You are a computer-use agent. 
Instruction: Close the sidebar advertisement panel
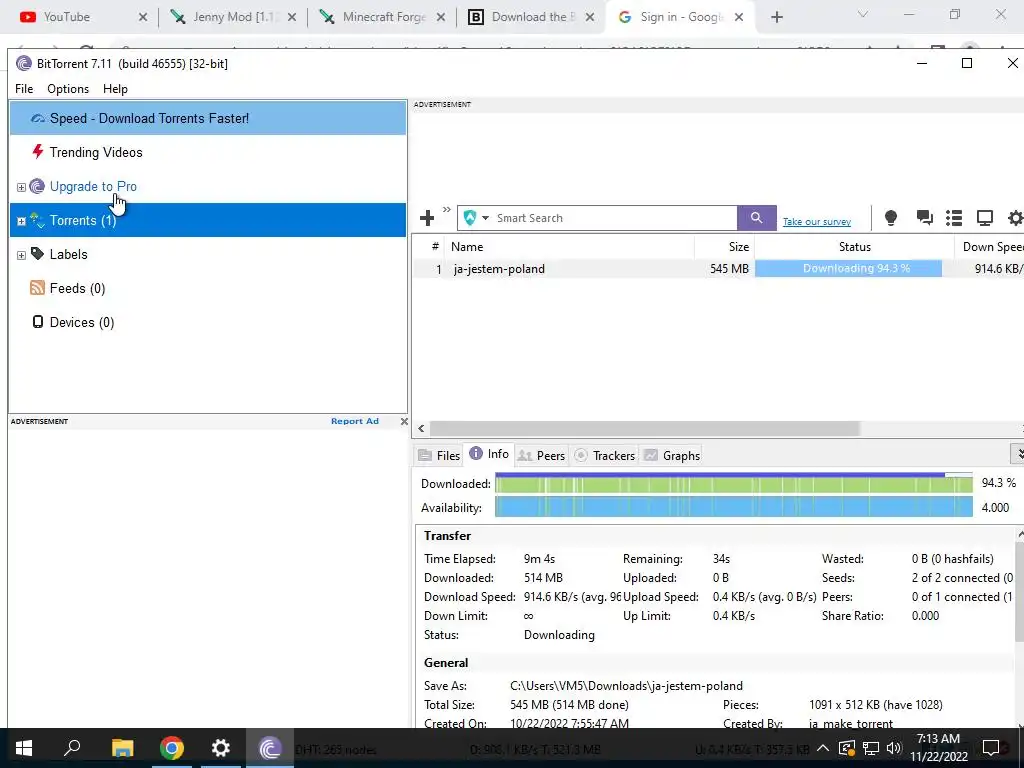click(404, 421)
